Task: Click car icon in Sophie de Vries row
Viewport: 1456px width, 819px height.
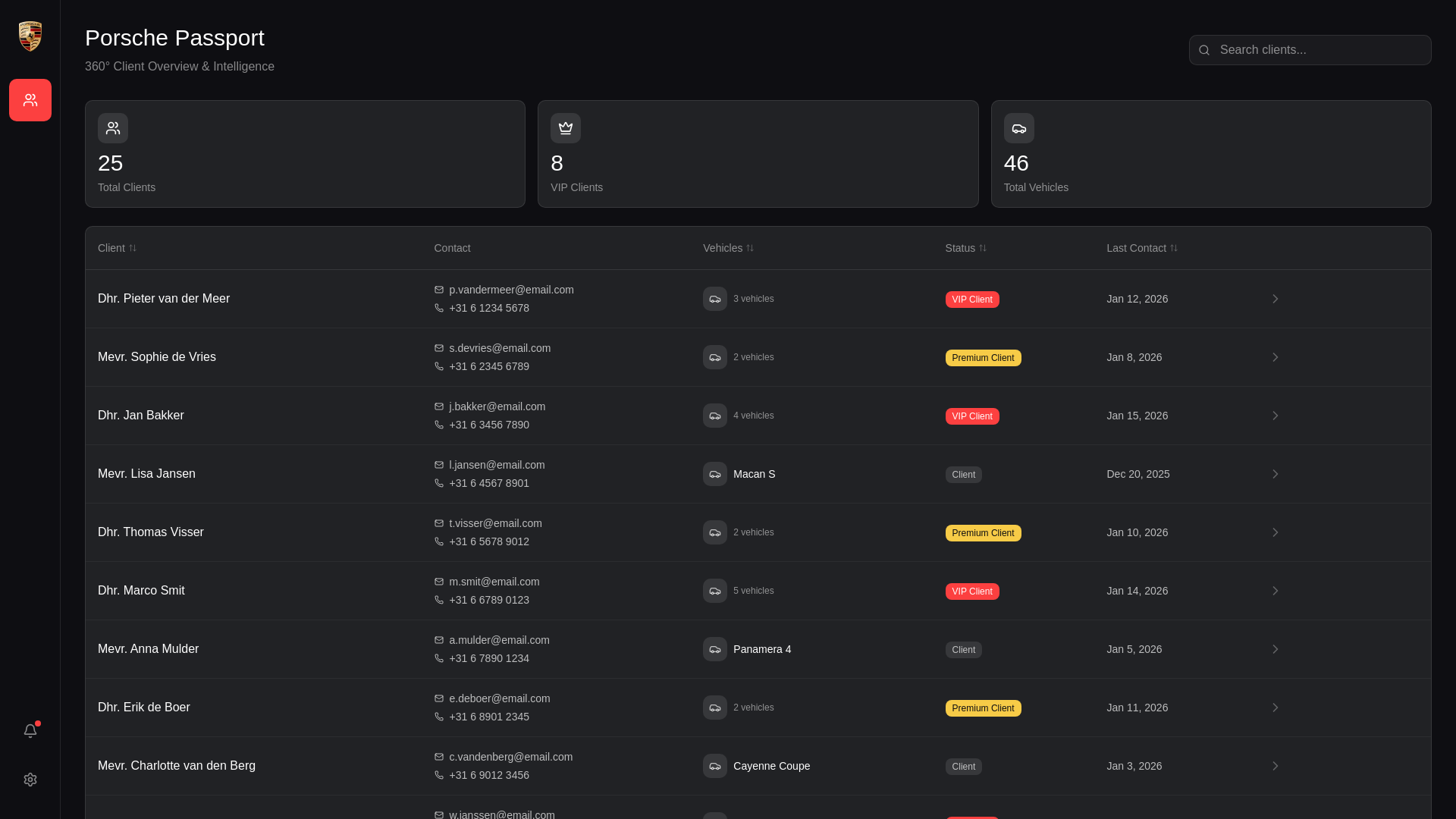Action: pyautogui.click(x=715, y=357)
